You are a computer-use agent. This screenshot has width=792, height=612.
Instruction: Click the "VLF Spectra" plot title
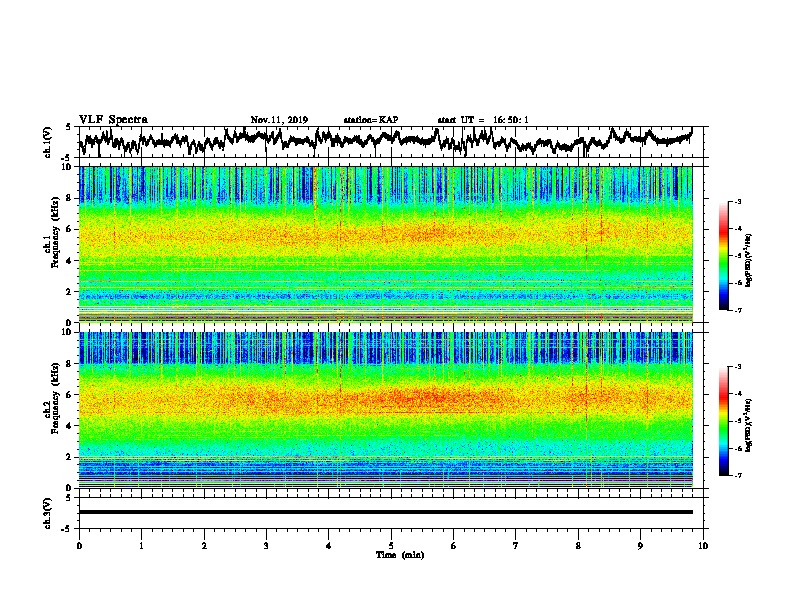click(113, 120)
